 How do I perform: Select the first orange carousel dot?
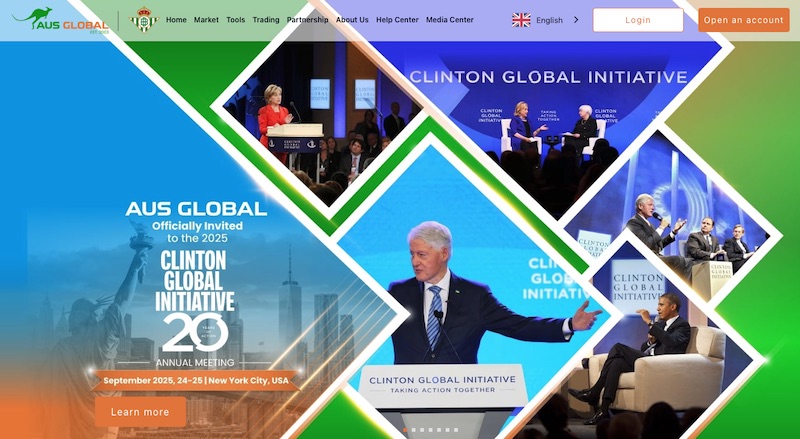click(405, 430)
